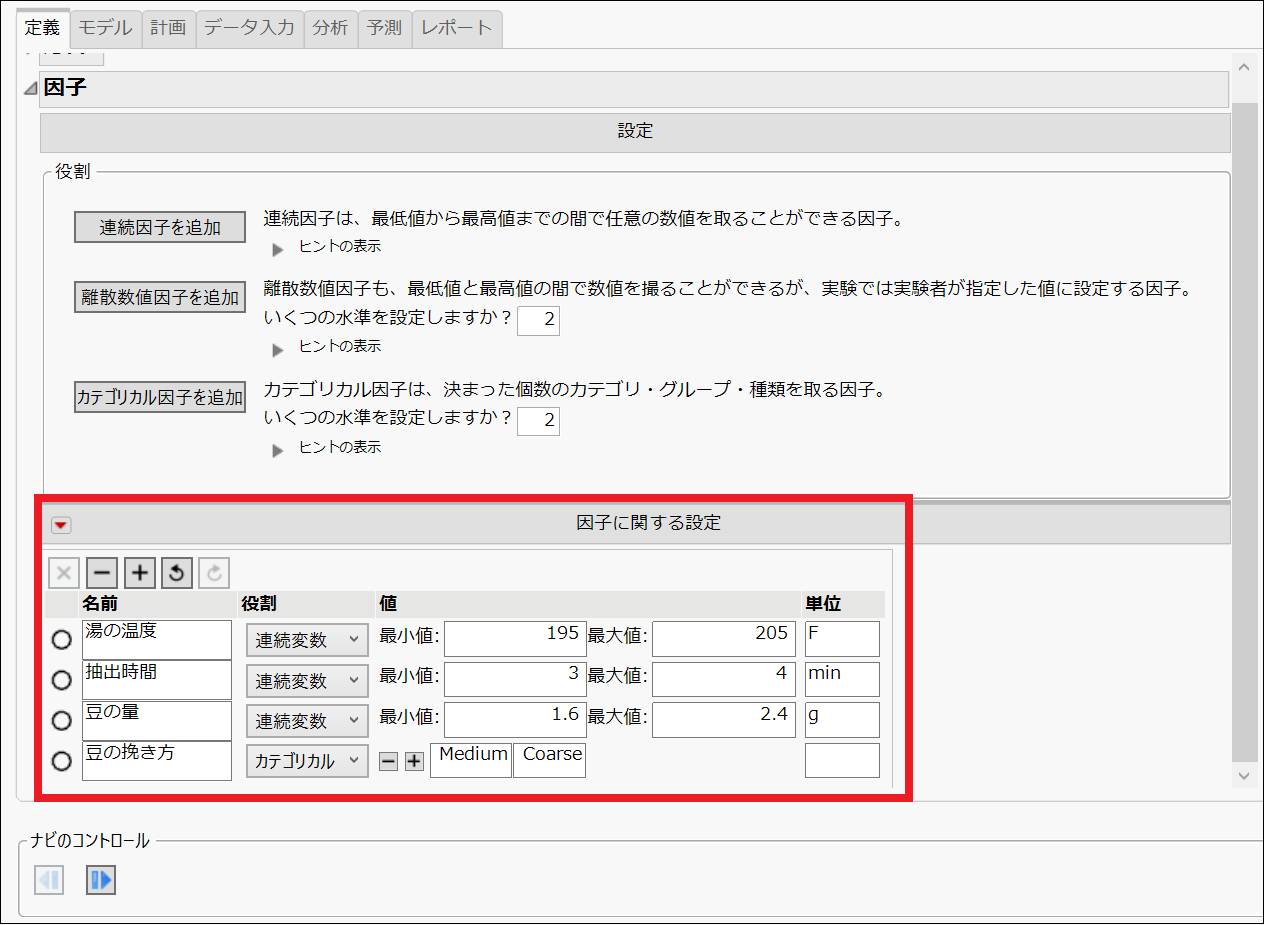Switch to the データ入力 tab

[x=249, y=28]
